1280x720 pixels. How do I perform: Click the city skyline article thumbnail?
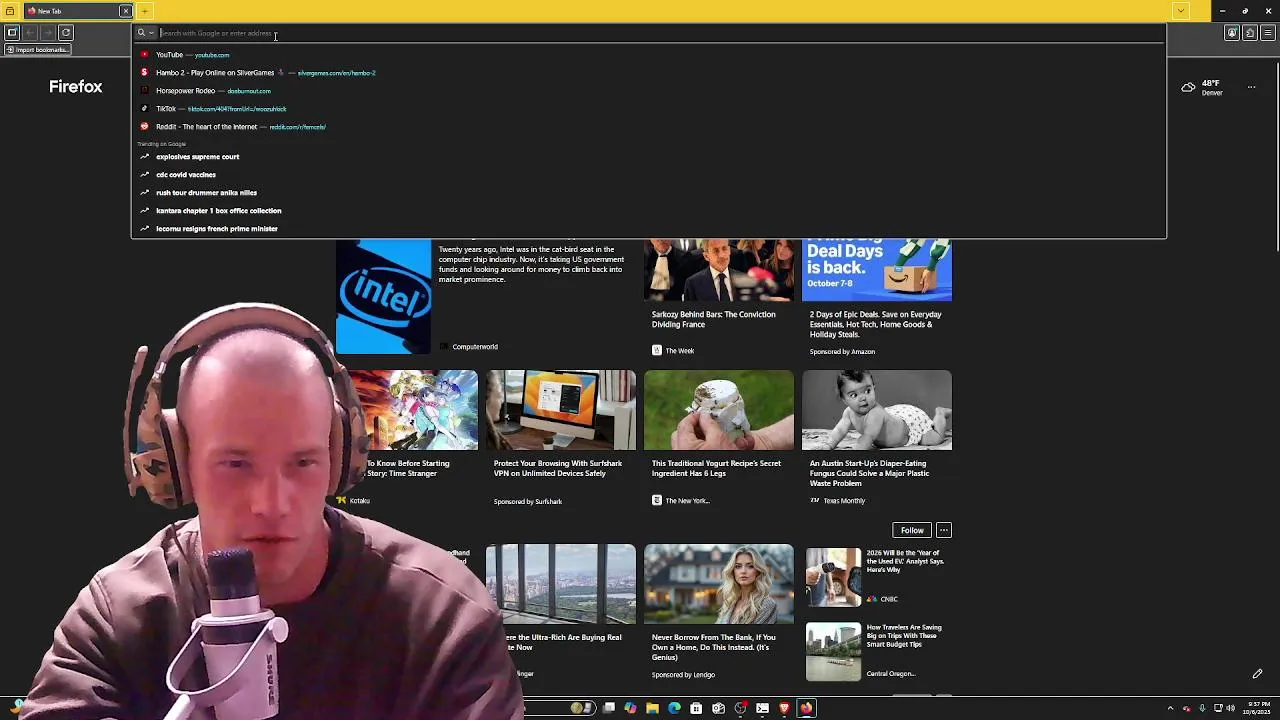tap(561, 584)
